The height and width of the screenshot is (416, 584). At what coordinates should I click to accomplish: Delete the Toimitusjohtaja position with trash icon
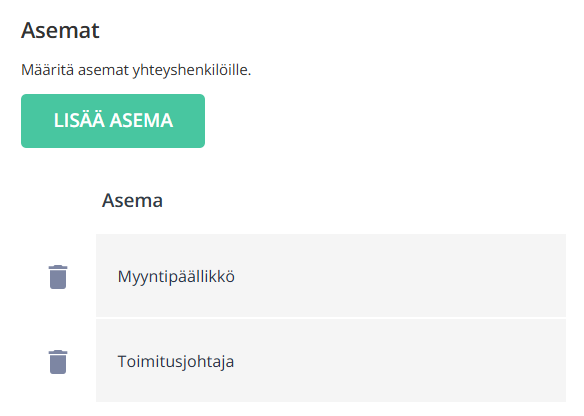click(x=58, y=362)
